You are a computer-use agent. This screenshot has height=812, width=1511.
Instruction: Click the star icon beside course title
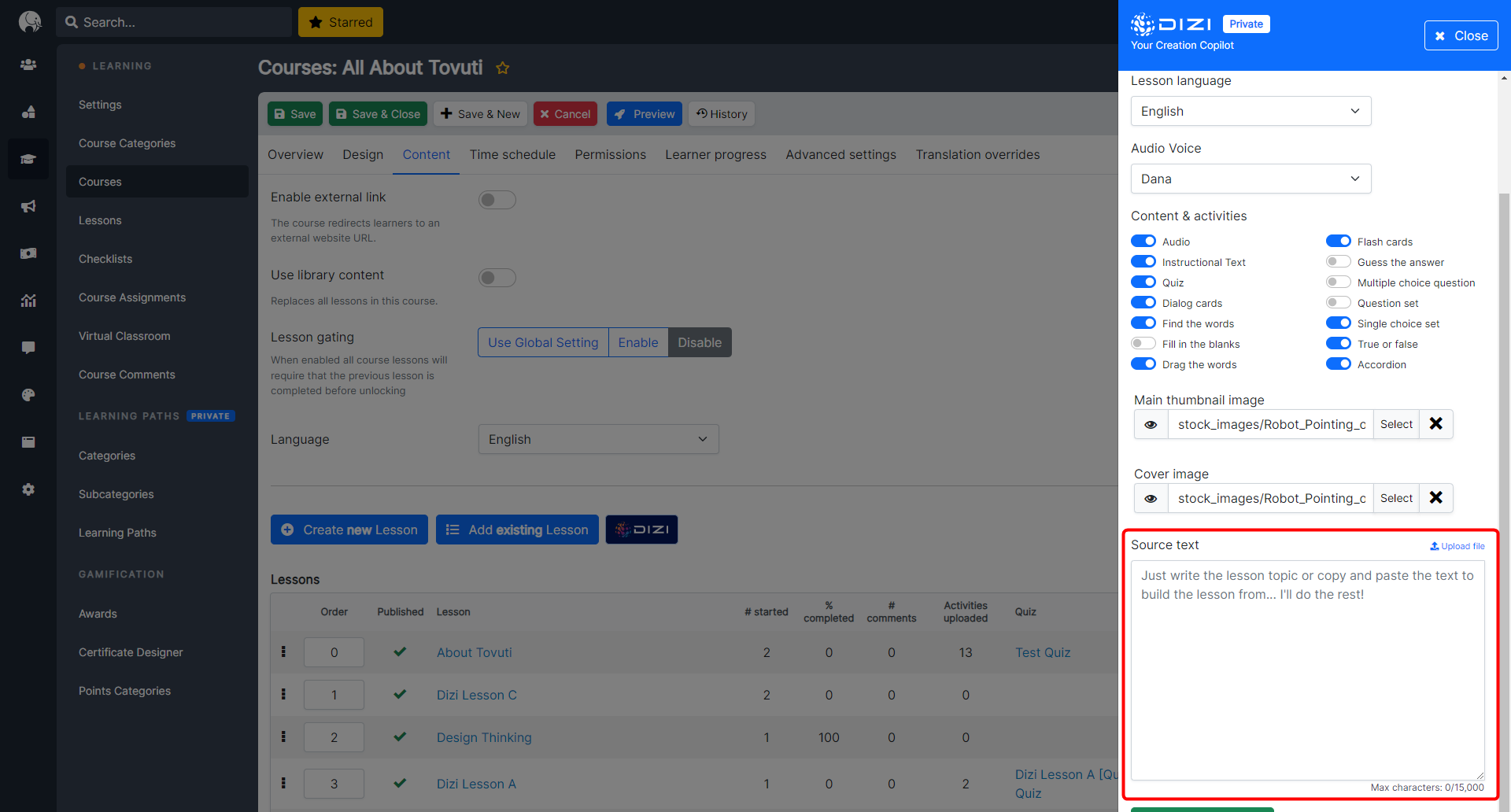[x=502, y=68]
